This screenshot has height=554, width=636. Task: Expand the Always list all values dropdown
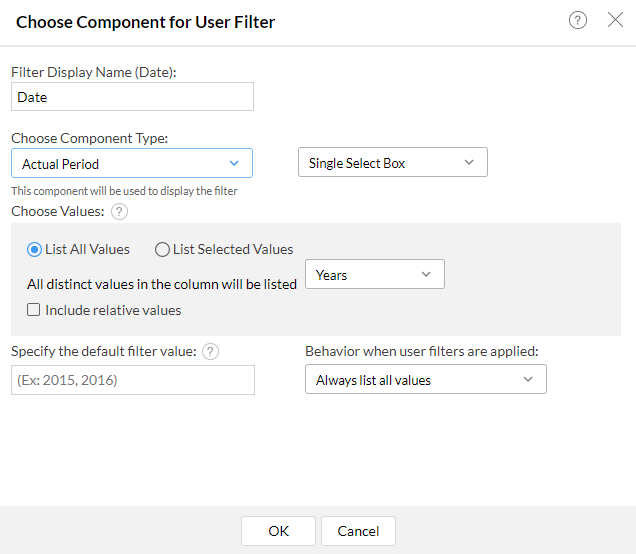pyautogui.click(x=425, y=379)
